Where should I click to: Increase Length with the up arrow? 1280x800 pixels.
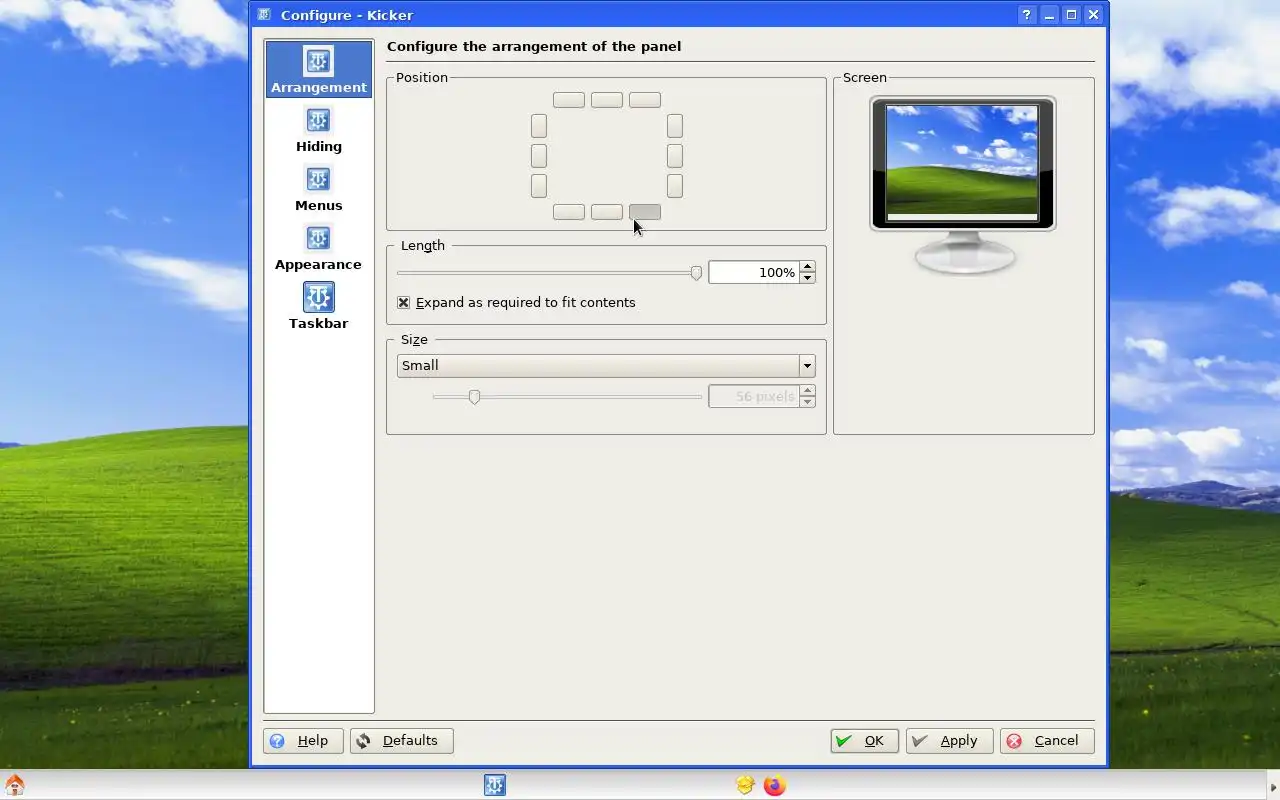coord(807,267)
